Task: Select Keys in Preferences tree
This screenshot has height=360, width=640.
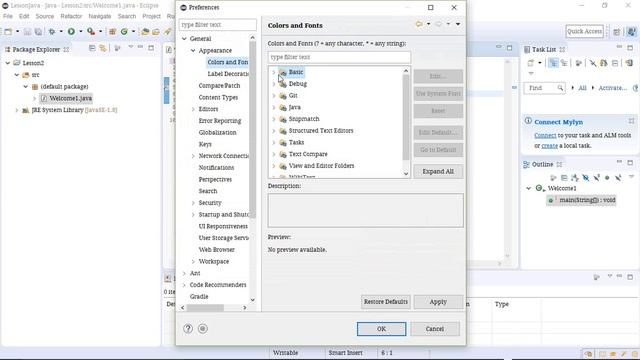Action: tap(205, 144)
